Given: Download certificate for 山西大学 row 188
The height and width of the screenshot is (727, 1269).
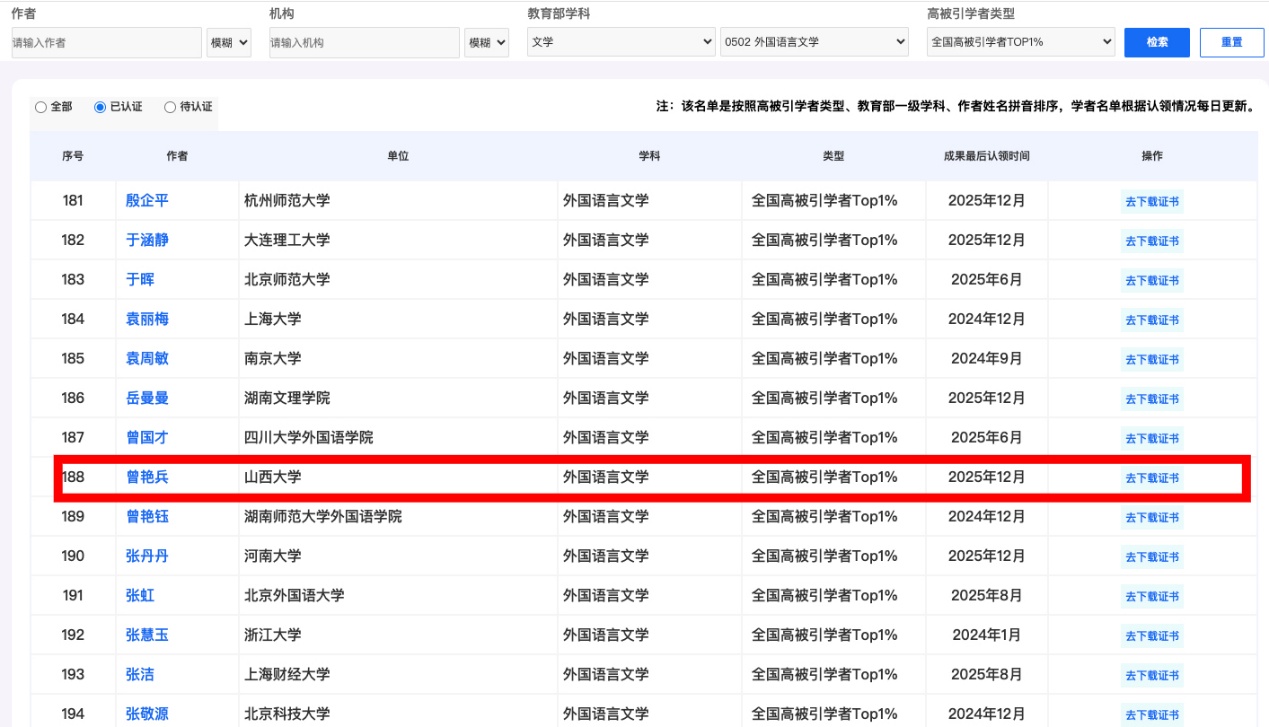Looking at the screenshot, I should click(x=1152, y=478).
